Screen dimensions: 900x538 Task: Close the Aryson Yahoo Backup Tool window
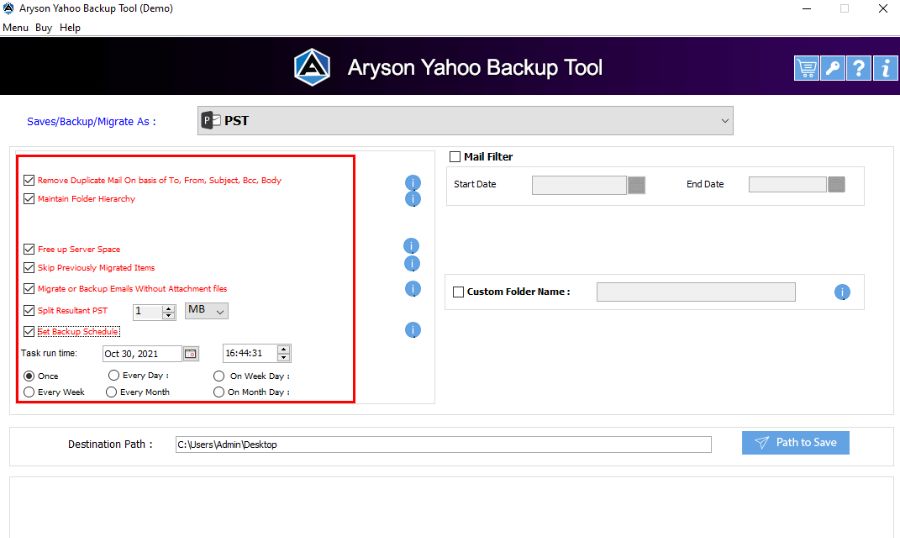(883, 9)
